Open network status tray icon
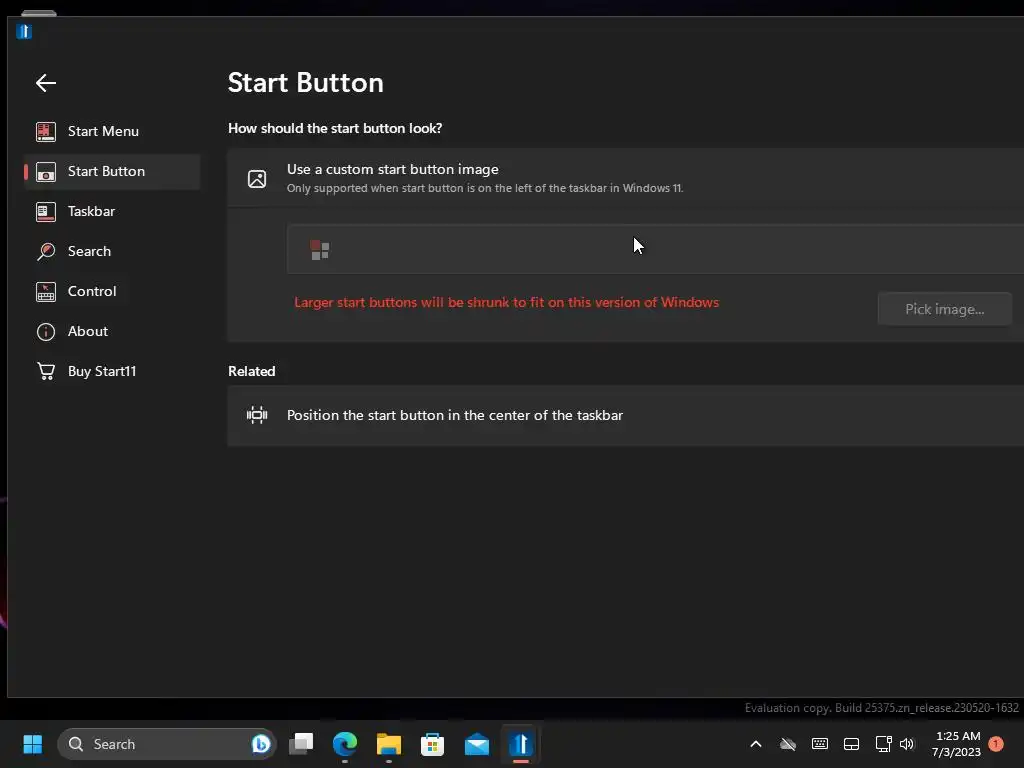Screen dimensions: 1024x768 883,744
